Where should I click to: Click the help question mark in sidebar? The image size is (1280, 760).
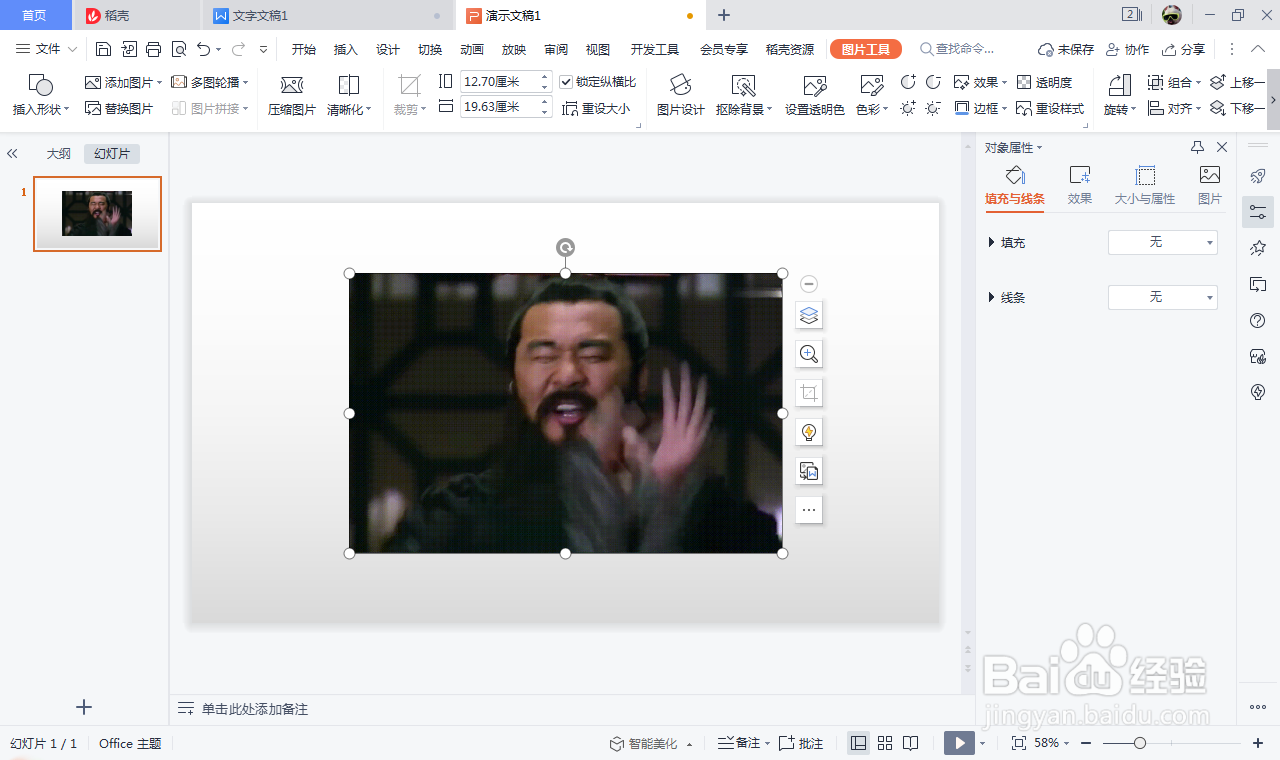(1258, 320)
